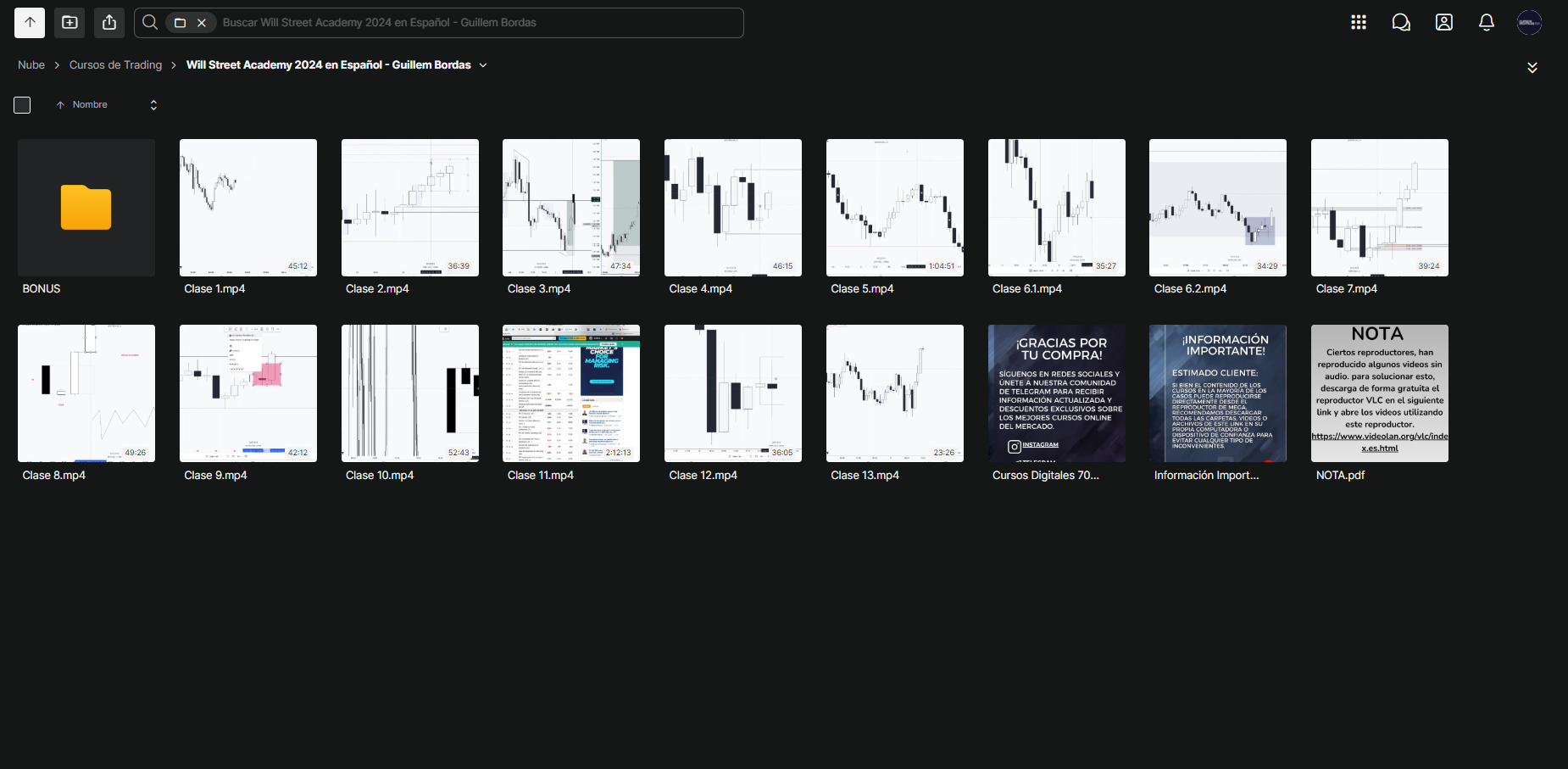Click the Clase 1.mp4 file name
Screen dimensions: 1568x769
click(214, 289)
